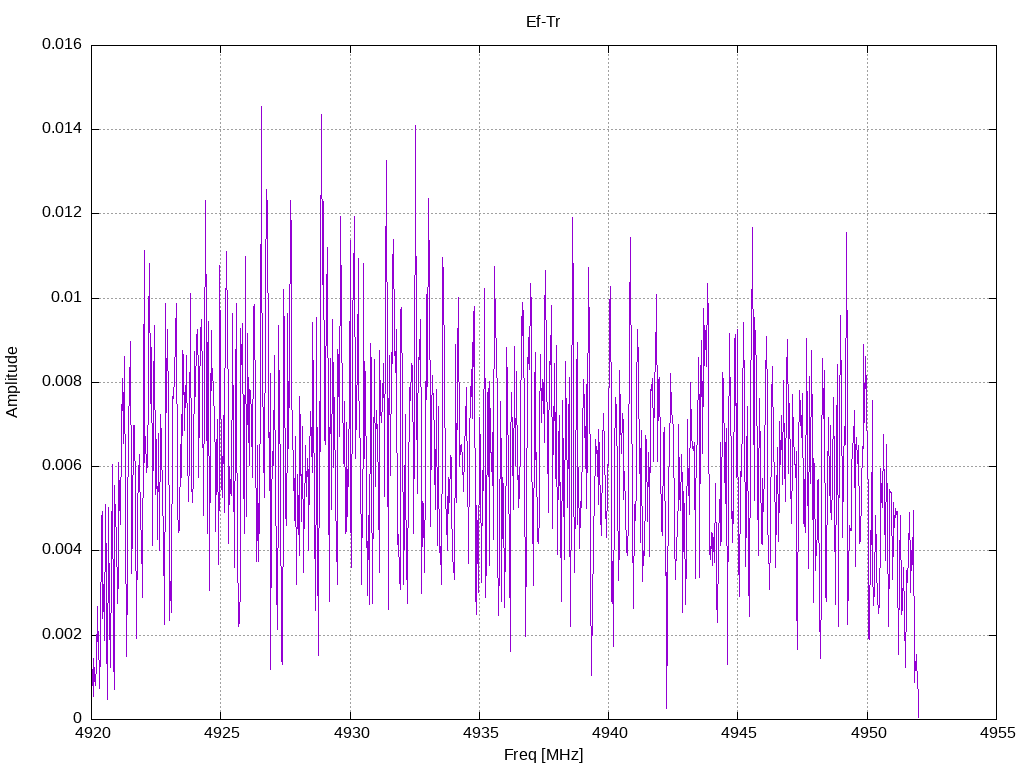Click the x-axis tick value 4920
The image size is (1024, 768).
[92, 733]
